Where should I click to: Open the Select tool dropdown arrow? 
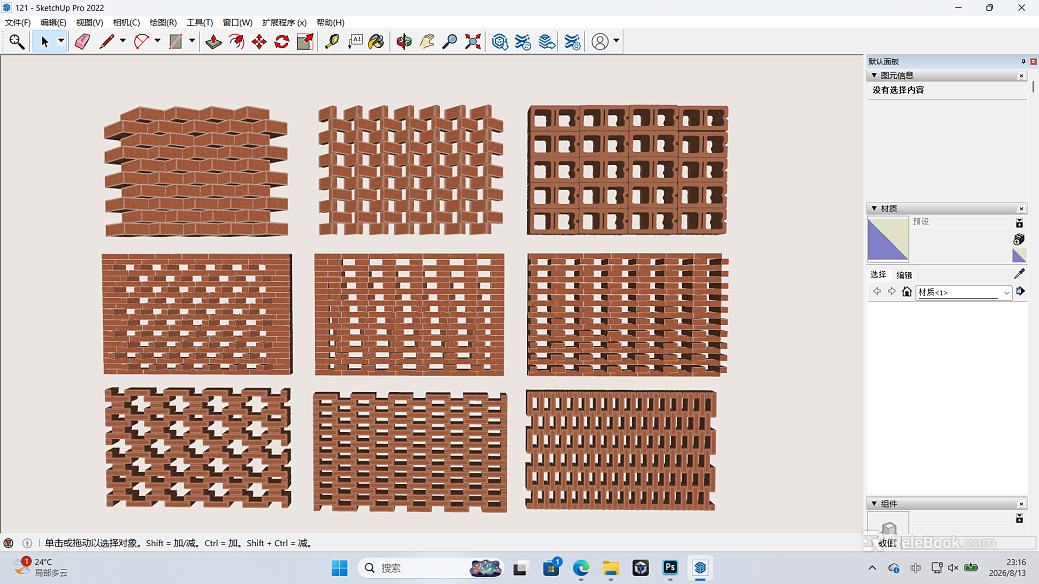(61, 42)
